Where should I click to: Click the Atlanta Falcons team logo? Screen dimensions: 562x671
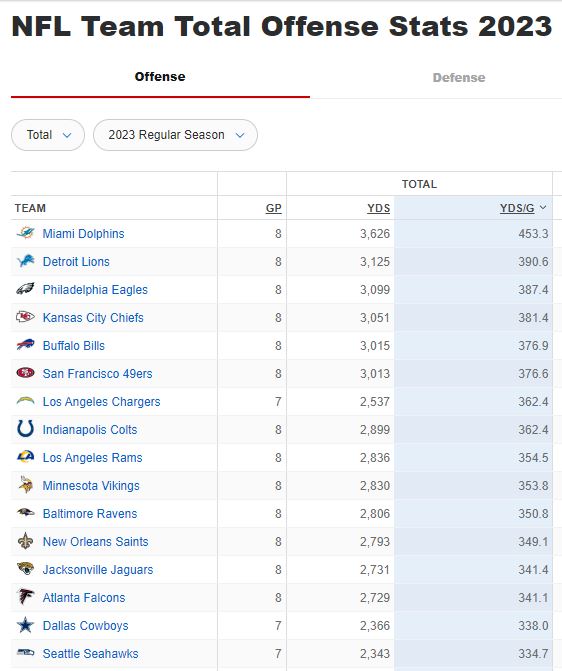[x=25, y=597]
